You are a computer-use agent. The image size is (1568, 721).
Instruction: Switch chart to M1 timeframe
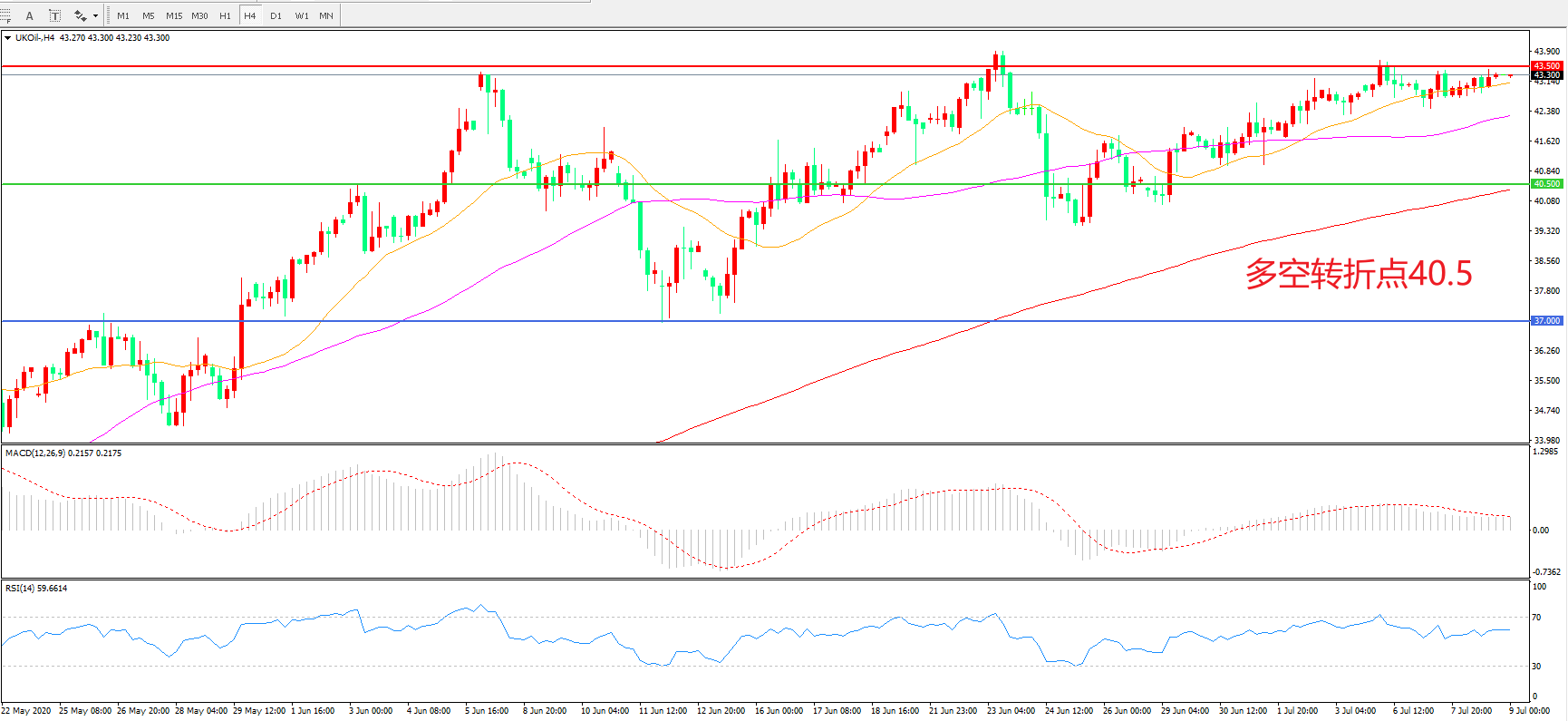123,15
